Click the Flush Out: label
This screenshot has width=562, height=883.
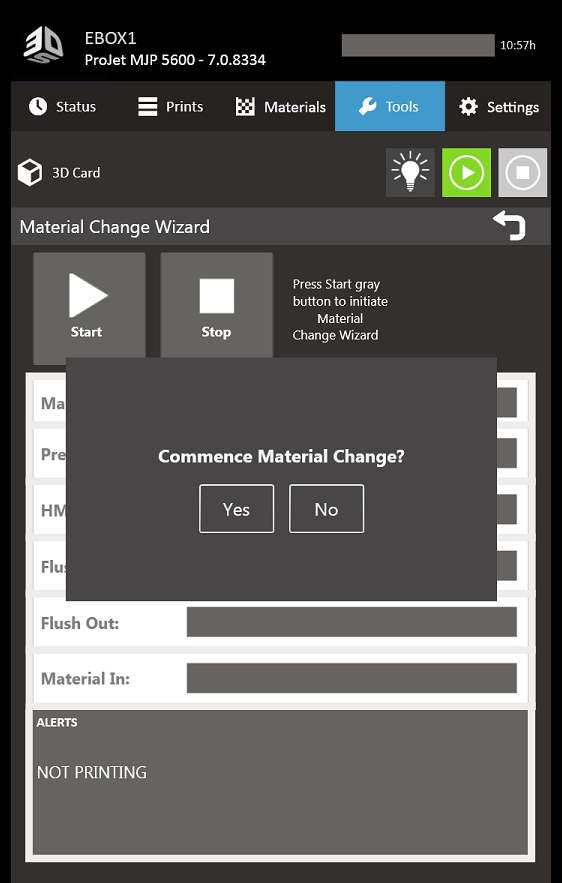tap(80, 623)
